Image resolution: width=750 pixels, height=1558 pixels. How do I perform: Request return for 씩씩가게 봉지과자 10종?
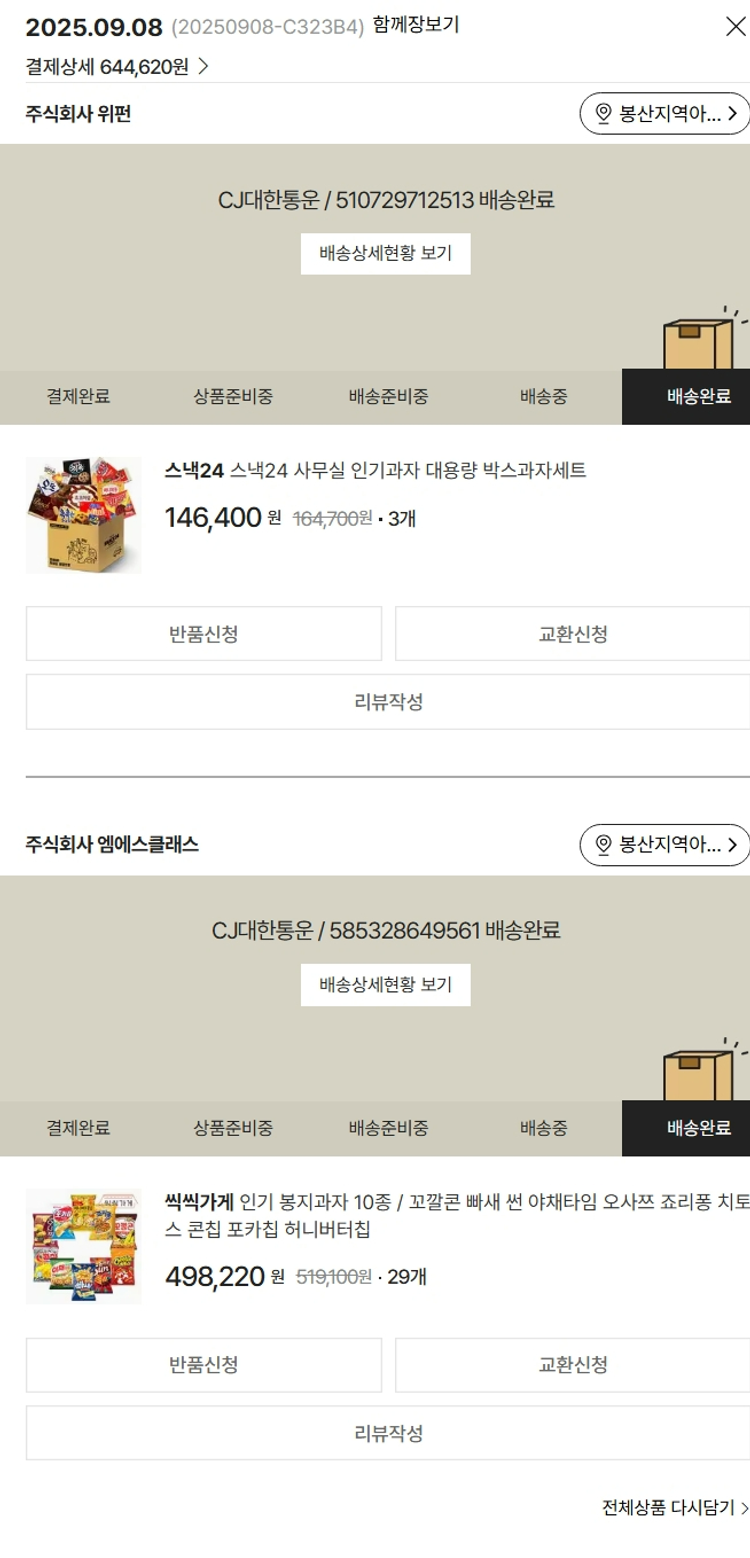pyautogui.click(x=204, y=1365)
